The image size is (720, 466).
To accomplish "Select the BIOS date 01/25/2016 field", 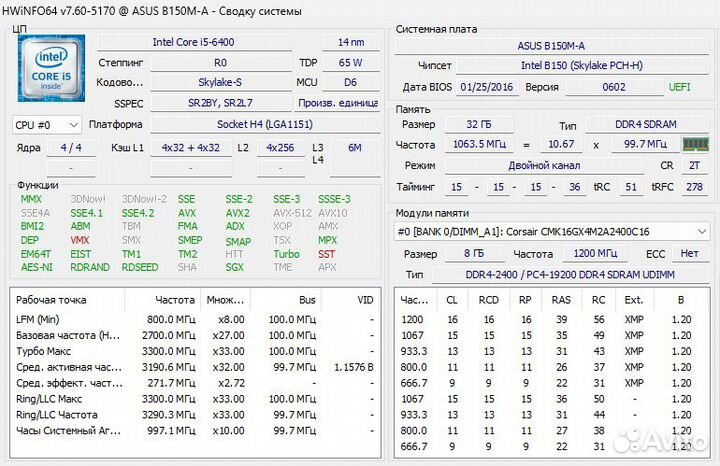I will pos(487,87).
